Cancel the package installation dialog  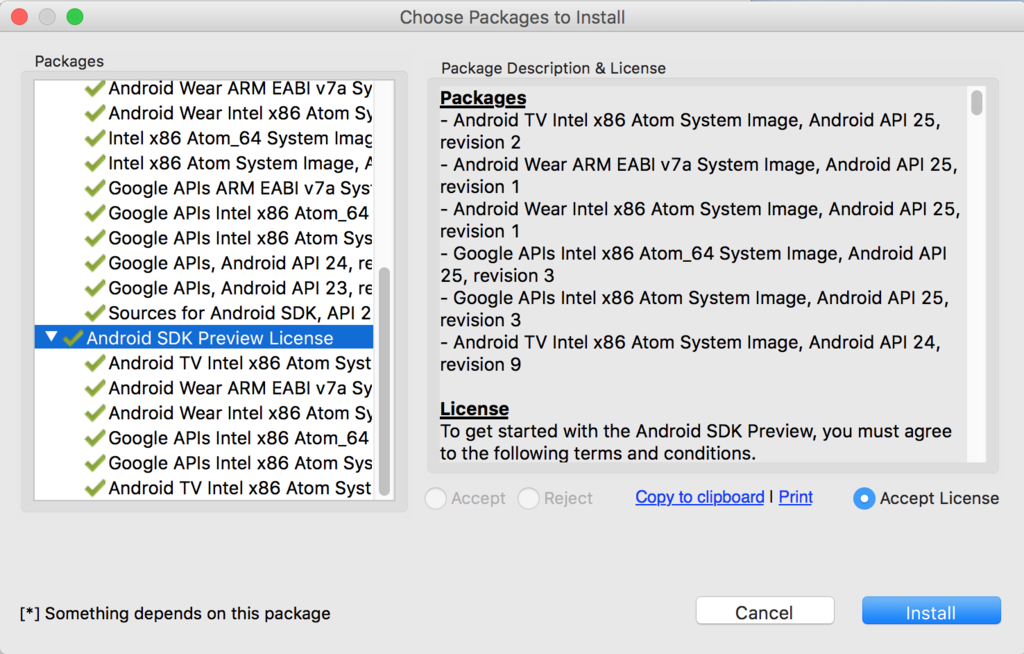click(765, 612)
